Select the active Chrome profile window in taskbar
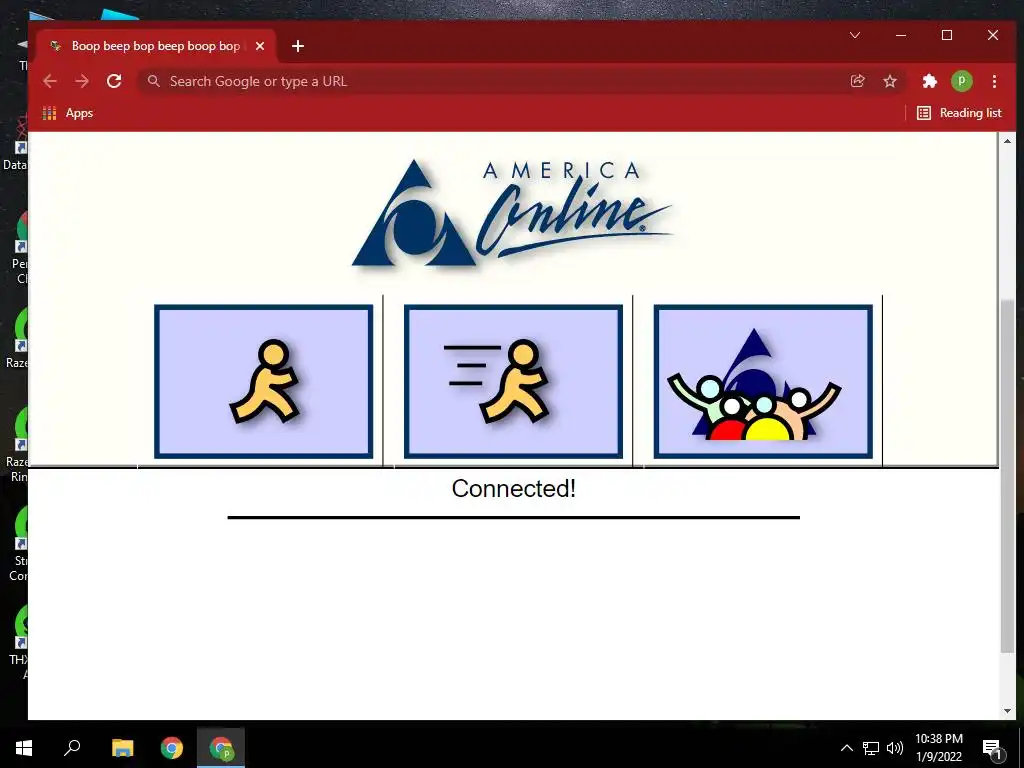The height and width of the screenshot is (768, 1024). point(221,748)
